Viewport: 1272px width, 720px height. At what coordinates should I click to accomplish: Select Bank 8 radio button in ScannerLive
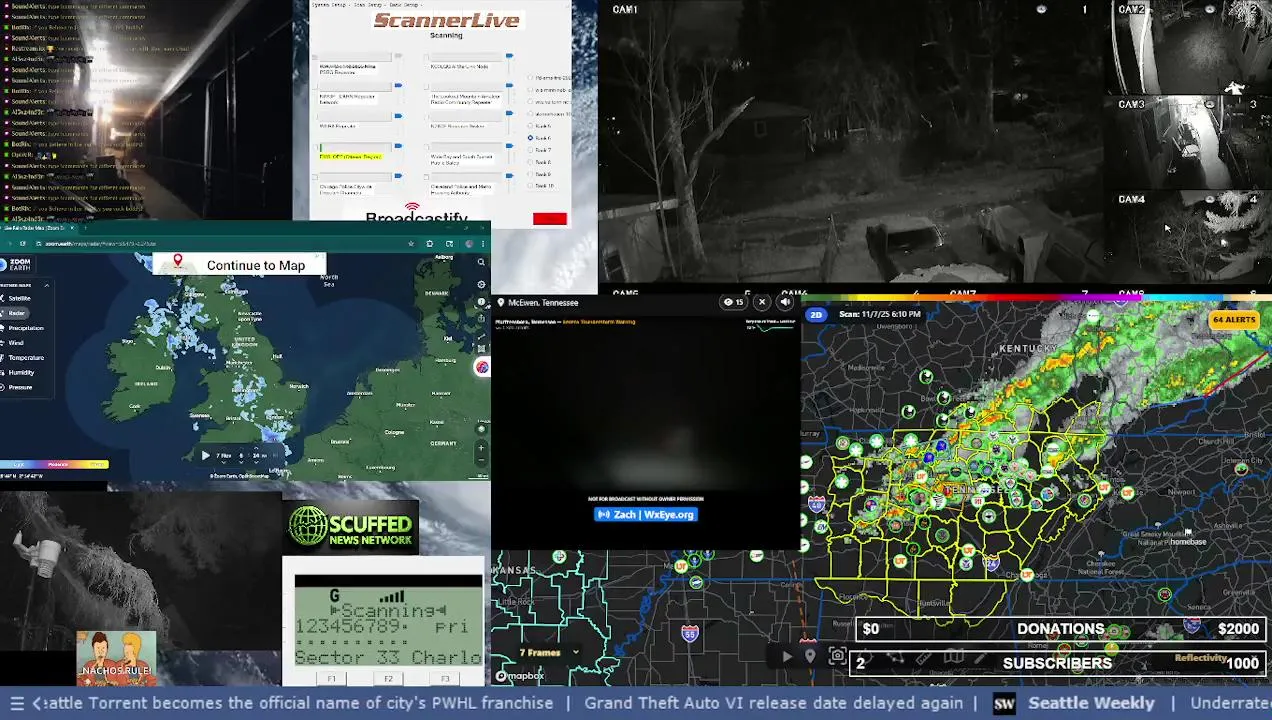tap(530, 162)
